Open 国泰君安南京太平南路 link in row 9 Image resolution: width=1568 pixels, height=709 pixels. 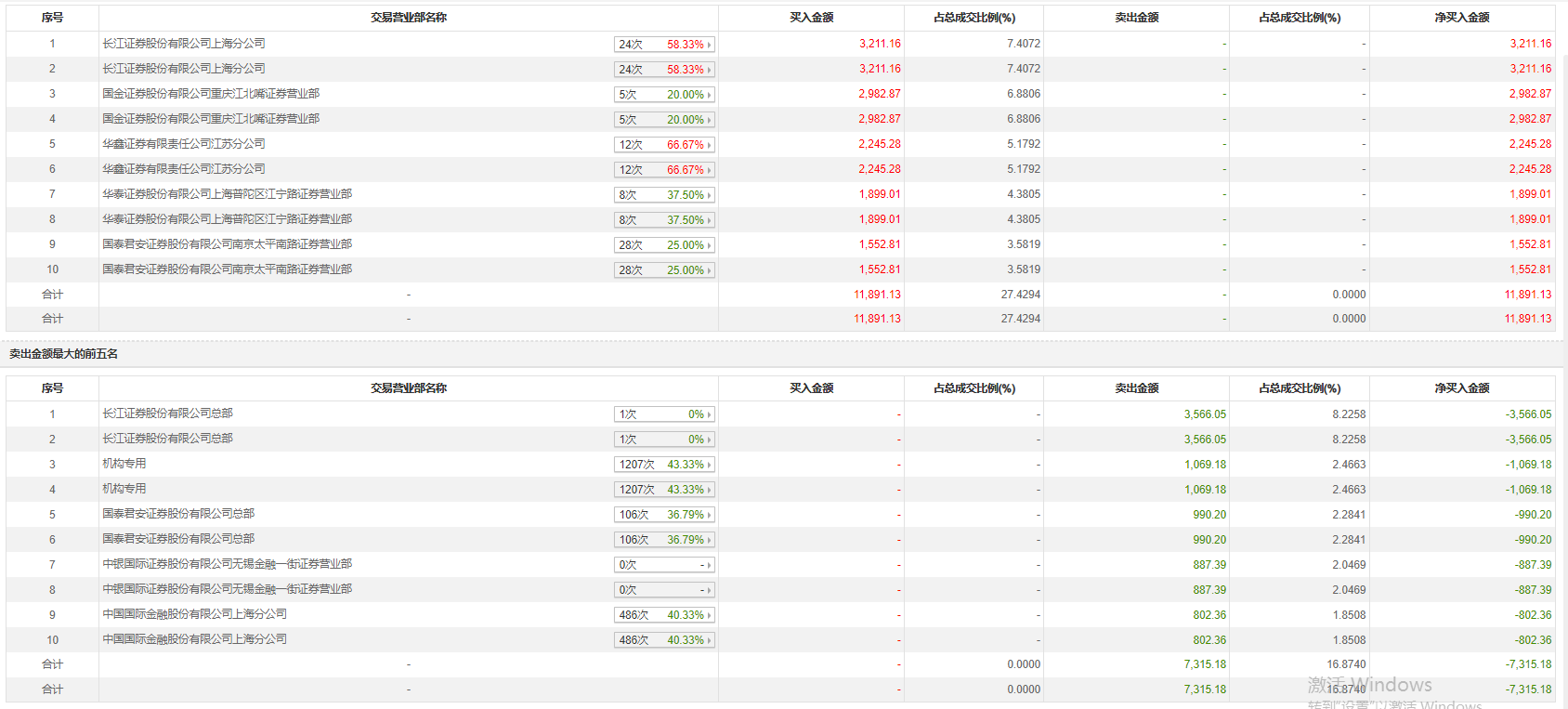[x=228, y=244]
